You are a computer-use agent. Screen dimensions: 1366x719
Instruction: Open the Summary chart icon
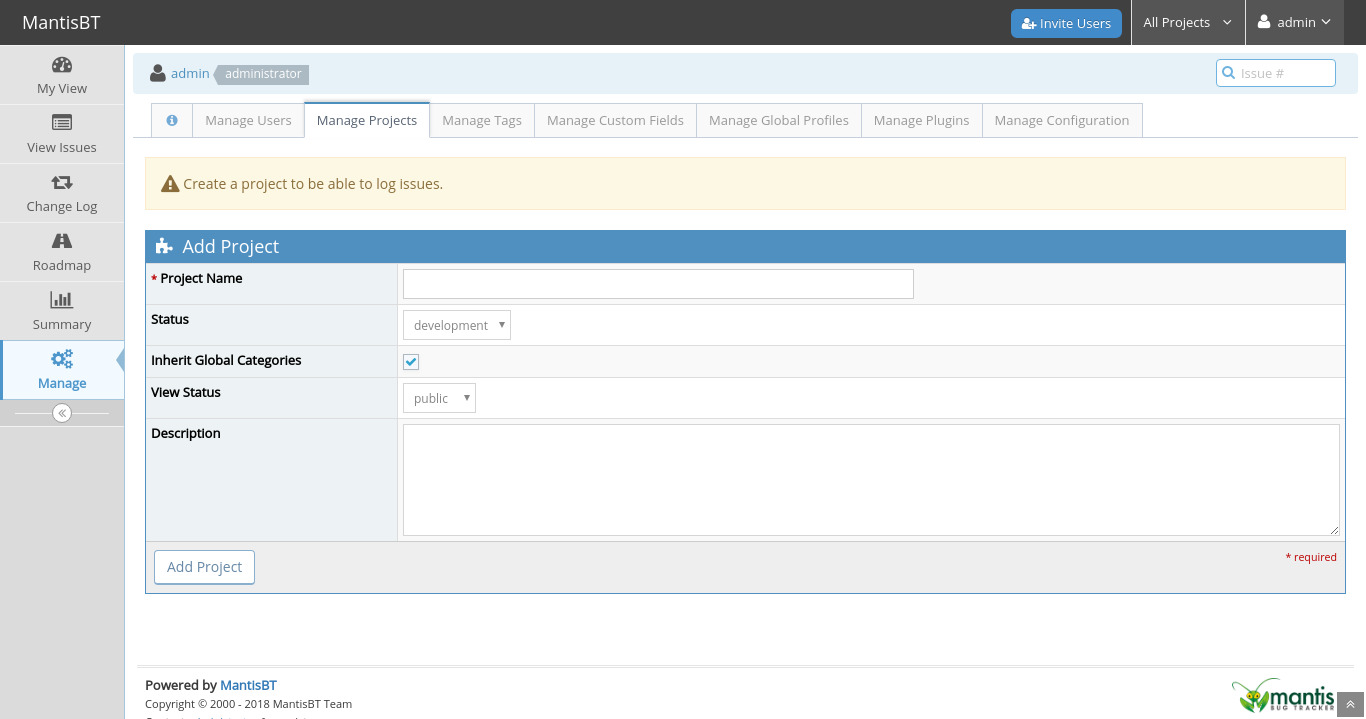[x=62, y=301]
